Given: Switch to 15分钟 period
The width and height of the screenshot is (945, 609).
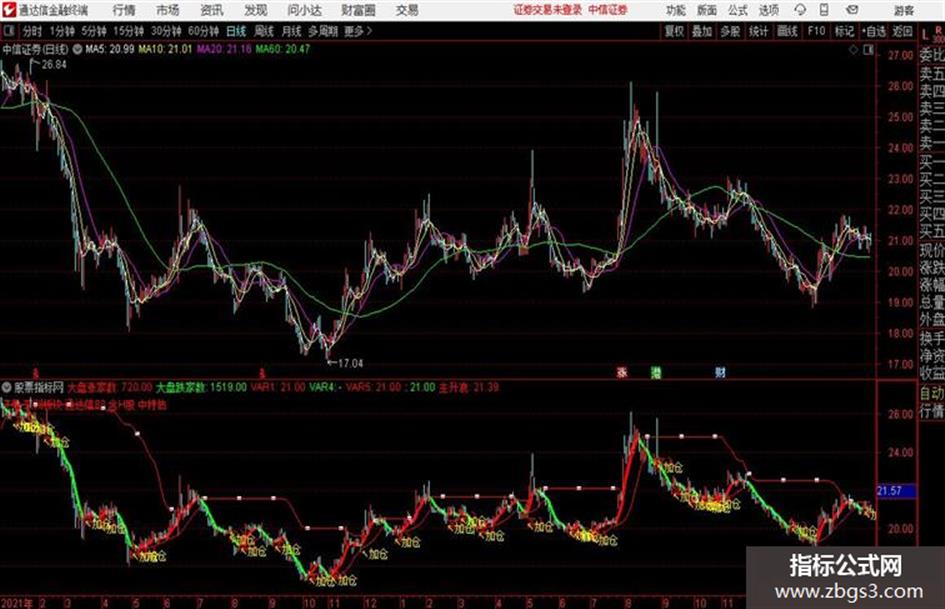Looking at the screenshot, I should click(128, 31).
